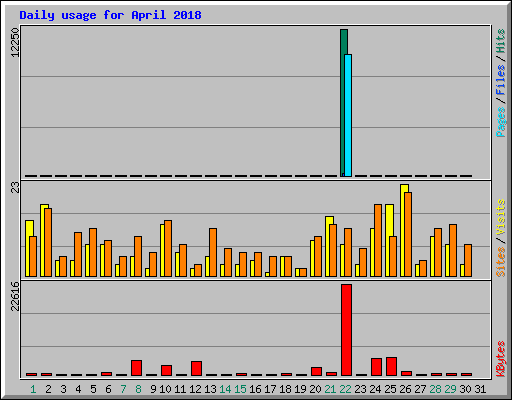Click the 12250 axis value label
This screenshot has height=400, width=512.
[15, 43]
